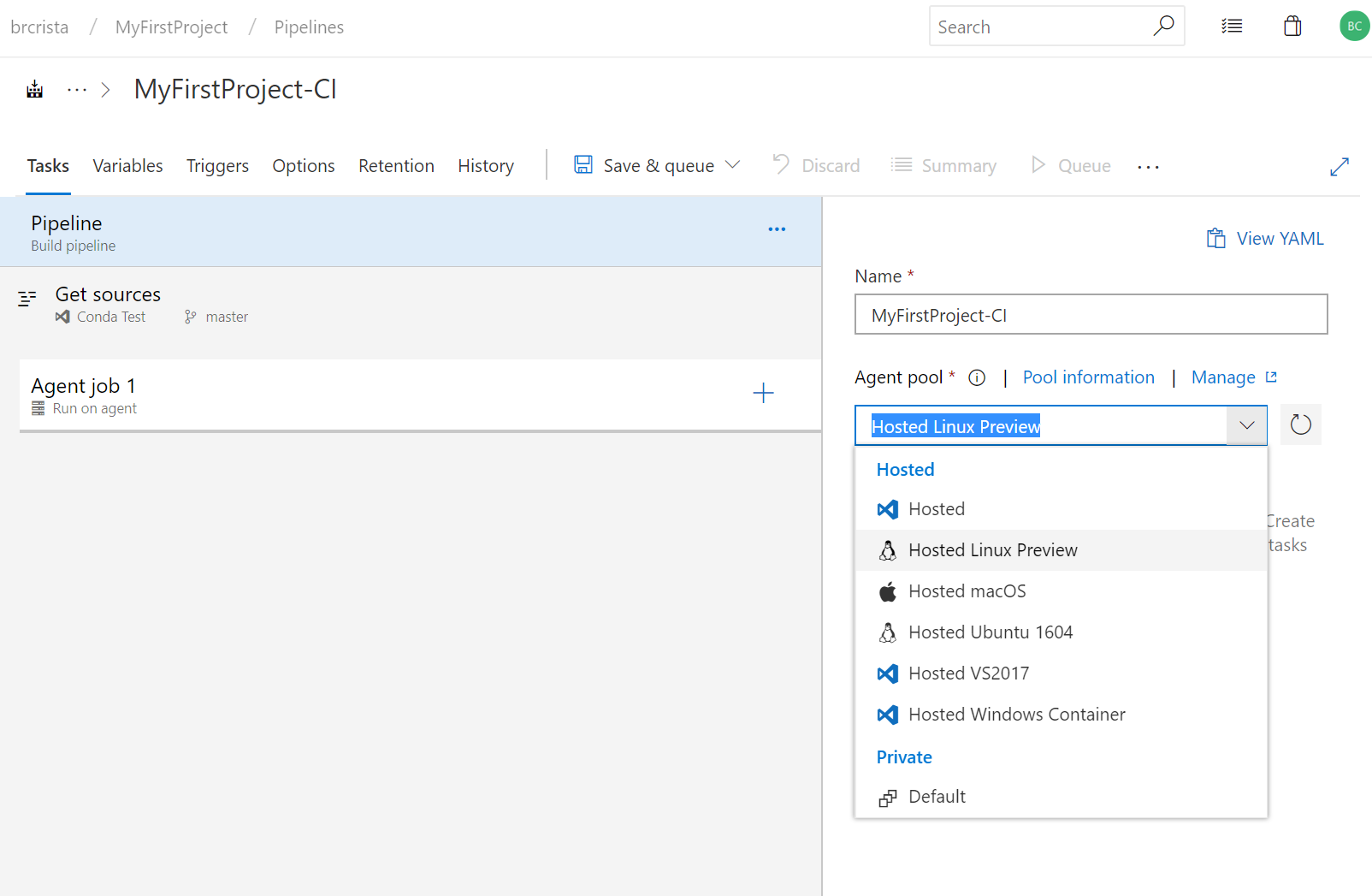The width and height of the screenshot is (1372, 896).
Task: Click the View YAML clipboard icon
Action: 1215,238
